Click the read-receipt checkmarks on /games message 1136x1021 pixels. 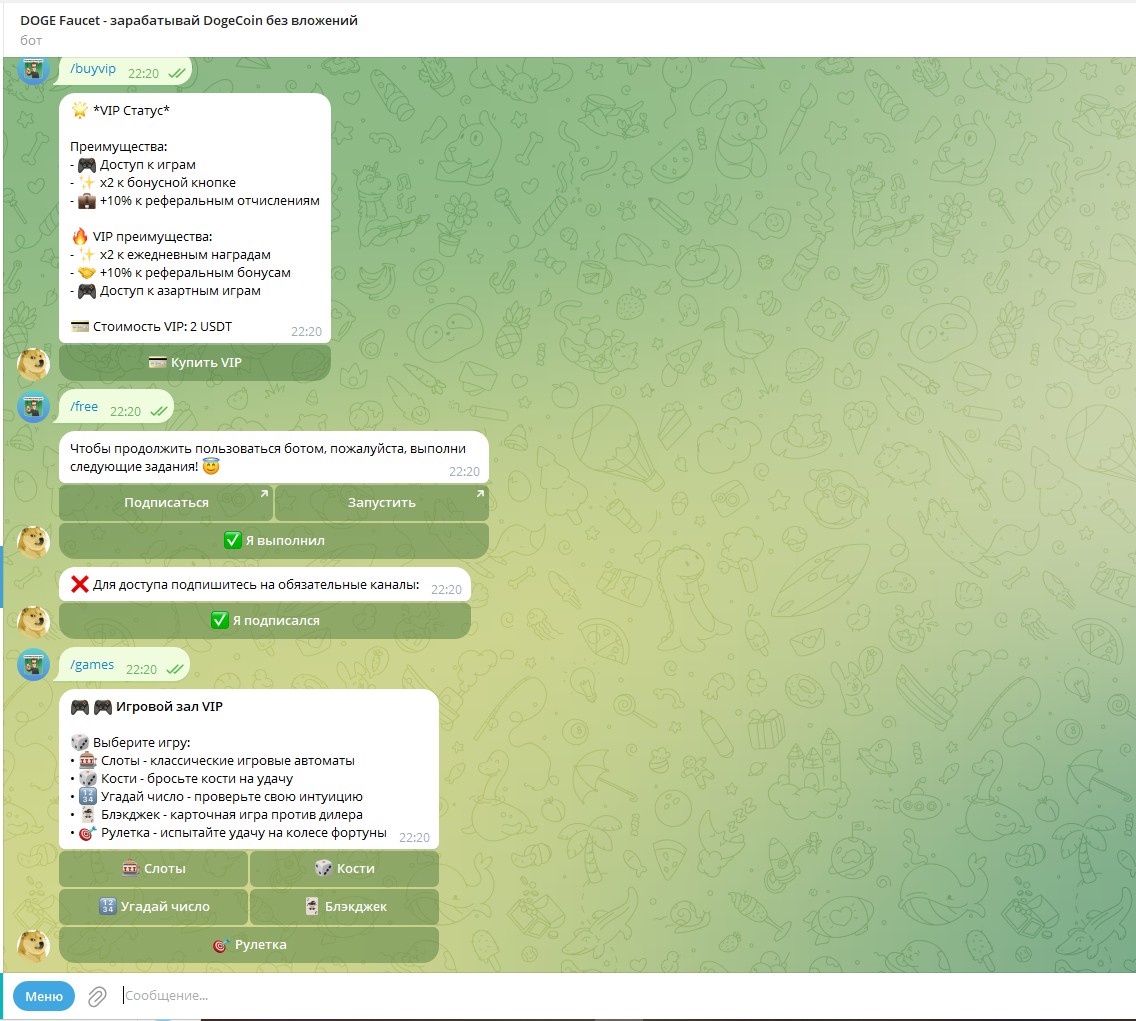175,670
